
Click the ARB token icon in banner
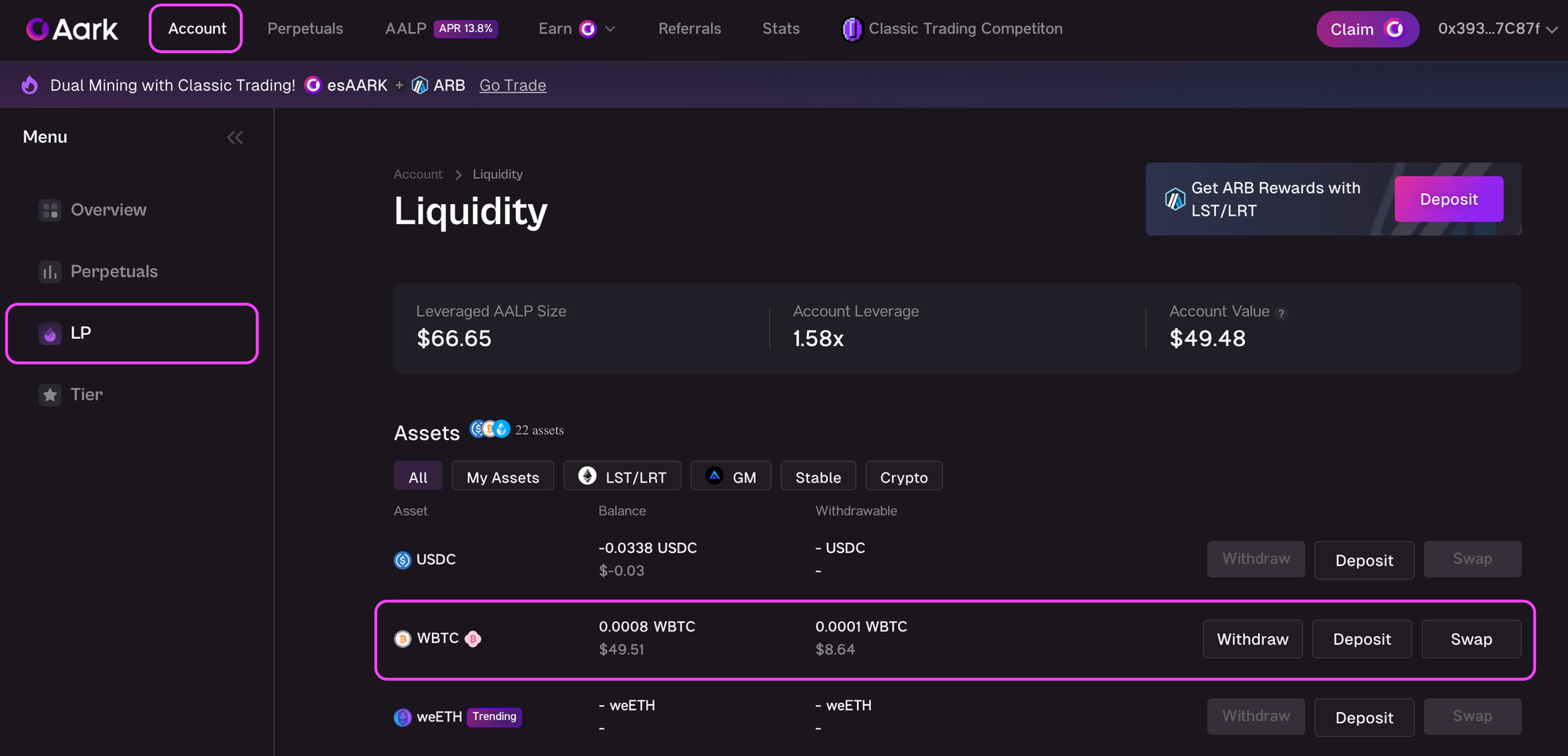419,85
